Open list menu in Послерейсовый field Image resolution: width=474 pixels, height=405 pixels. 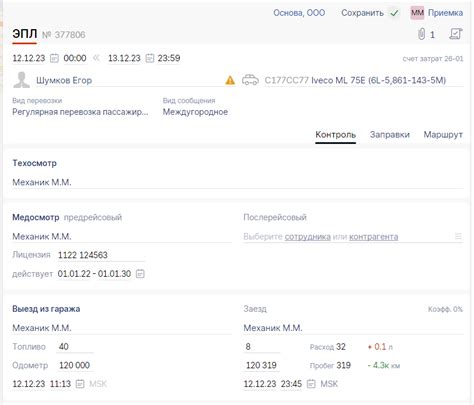coord(458,237)
